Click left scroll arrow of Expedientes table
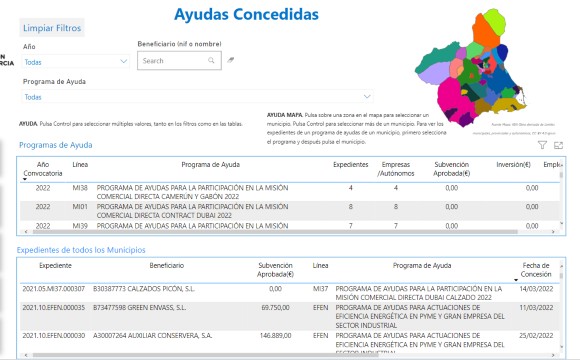Screen dimensions: 580x360 point(26,355)
